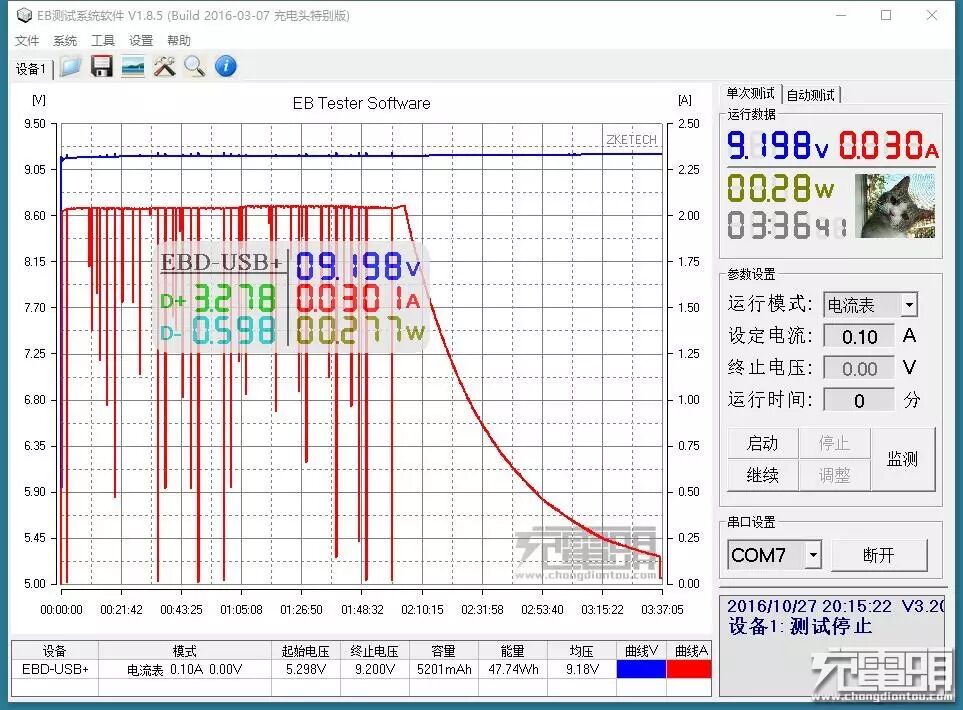Select the EBD-USB+ device table cell
This screenshot has height=710, width=963.
(55, 669)
